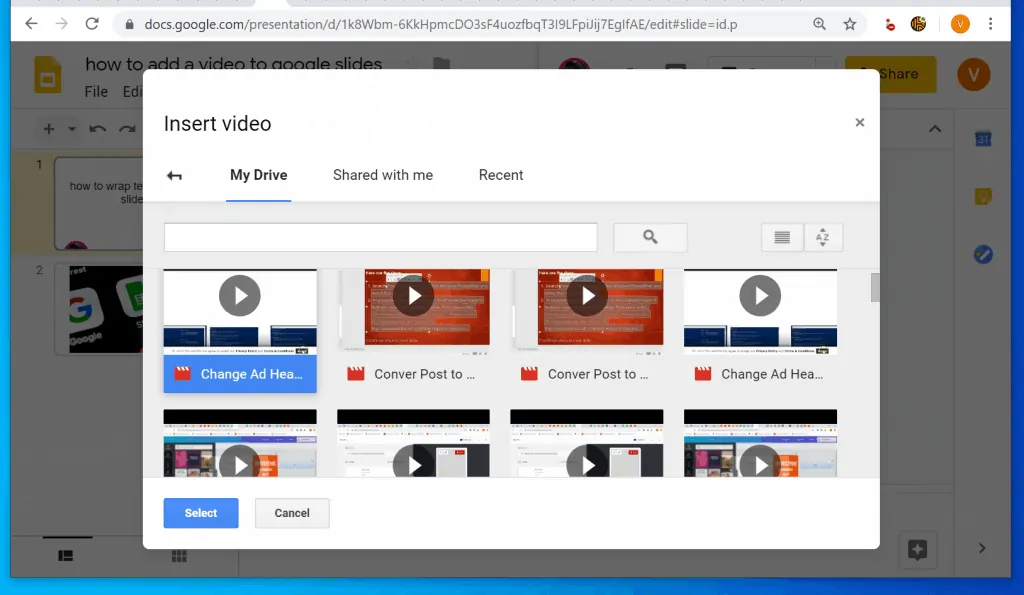The height and width of the screenshot is (595, 1024).
Task: Open Chrome's three-dot menu
Action: tap(990, 23)
